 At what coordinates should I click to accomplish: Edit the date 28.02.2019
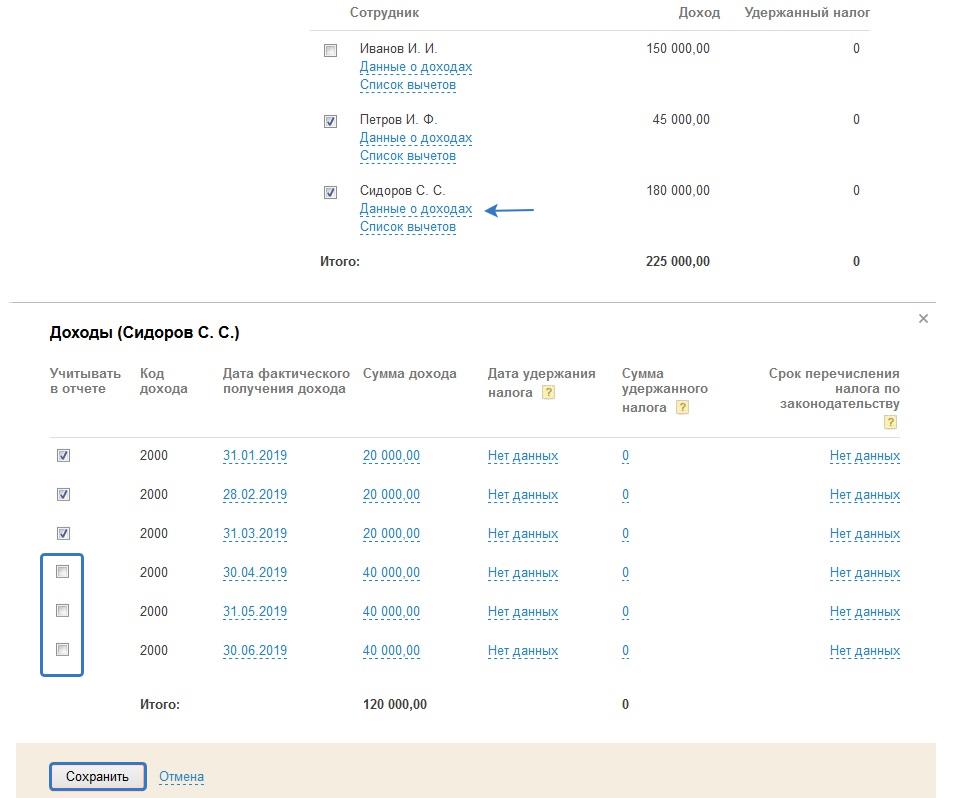tap(254, 495)
